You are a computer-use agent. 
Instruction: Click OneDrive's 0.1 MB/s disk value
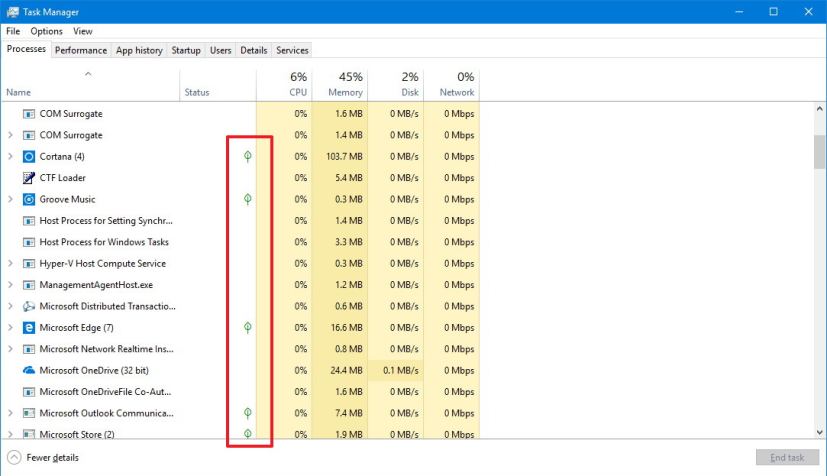click(401, 371)
